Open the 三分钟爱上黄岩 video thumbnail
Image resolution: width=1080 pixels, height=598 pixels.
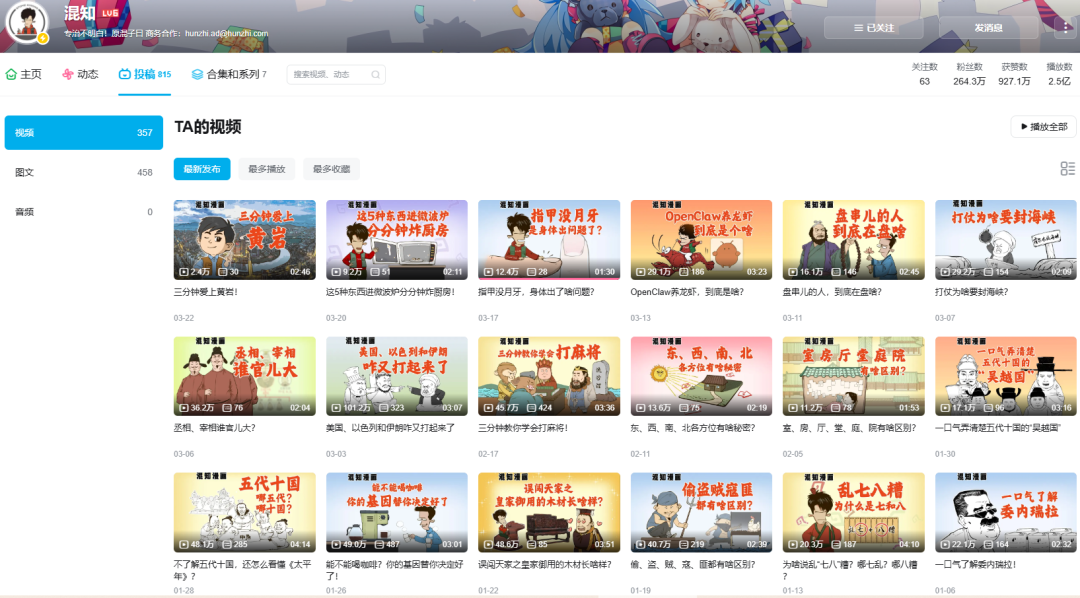[x=244, y=240]
